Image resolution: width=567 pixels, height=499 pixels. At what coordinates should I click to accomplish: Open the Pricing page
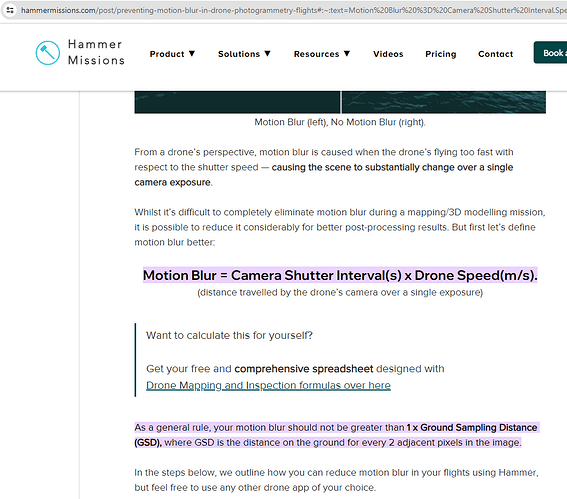[x=440, y=54]
